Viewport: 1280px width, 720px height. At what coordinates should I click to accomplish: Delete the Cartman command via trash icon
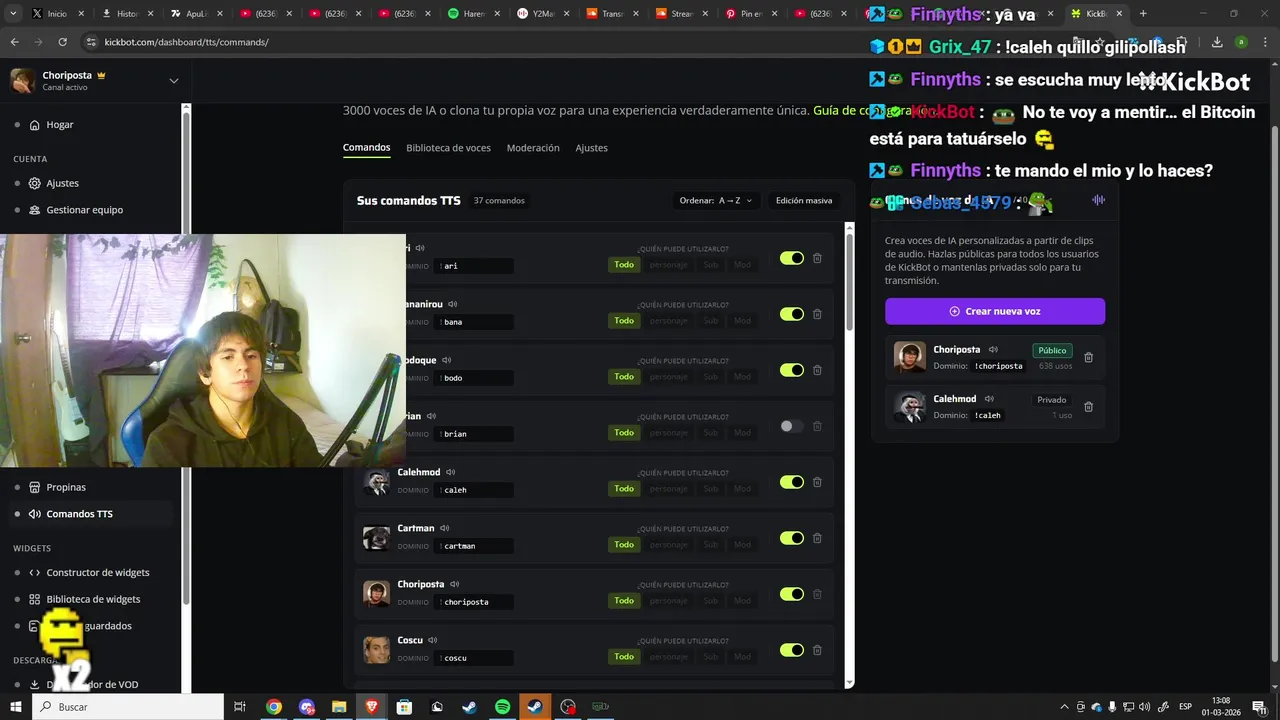(817, 538)
